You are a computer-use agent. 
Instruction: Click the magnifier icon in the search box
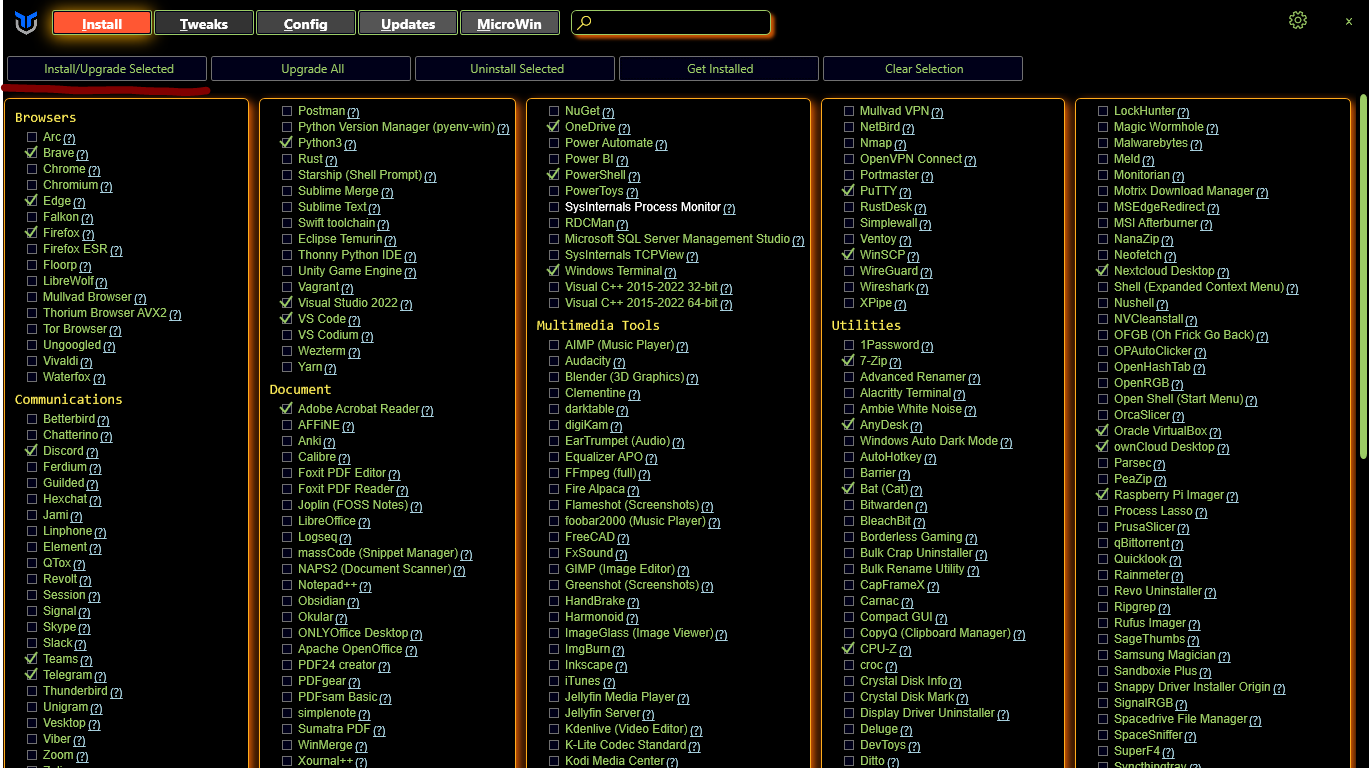point(585,23)
